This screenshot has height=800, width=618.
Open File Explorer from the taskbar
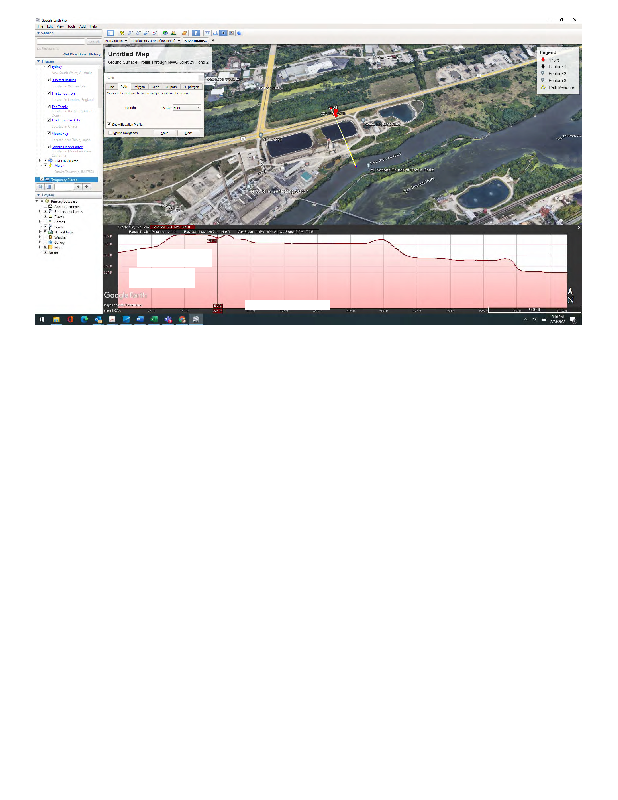[57, 318]
